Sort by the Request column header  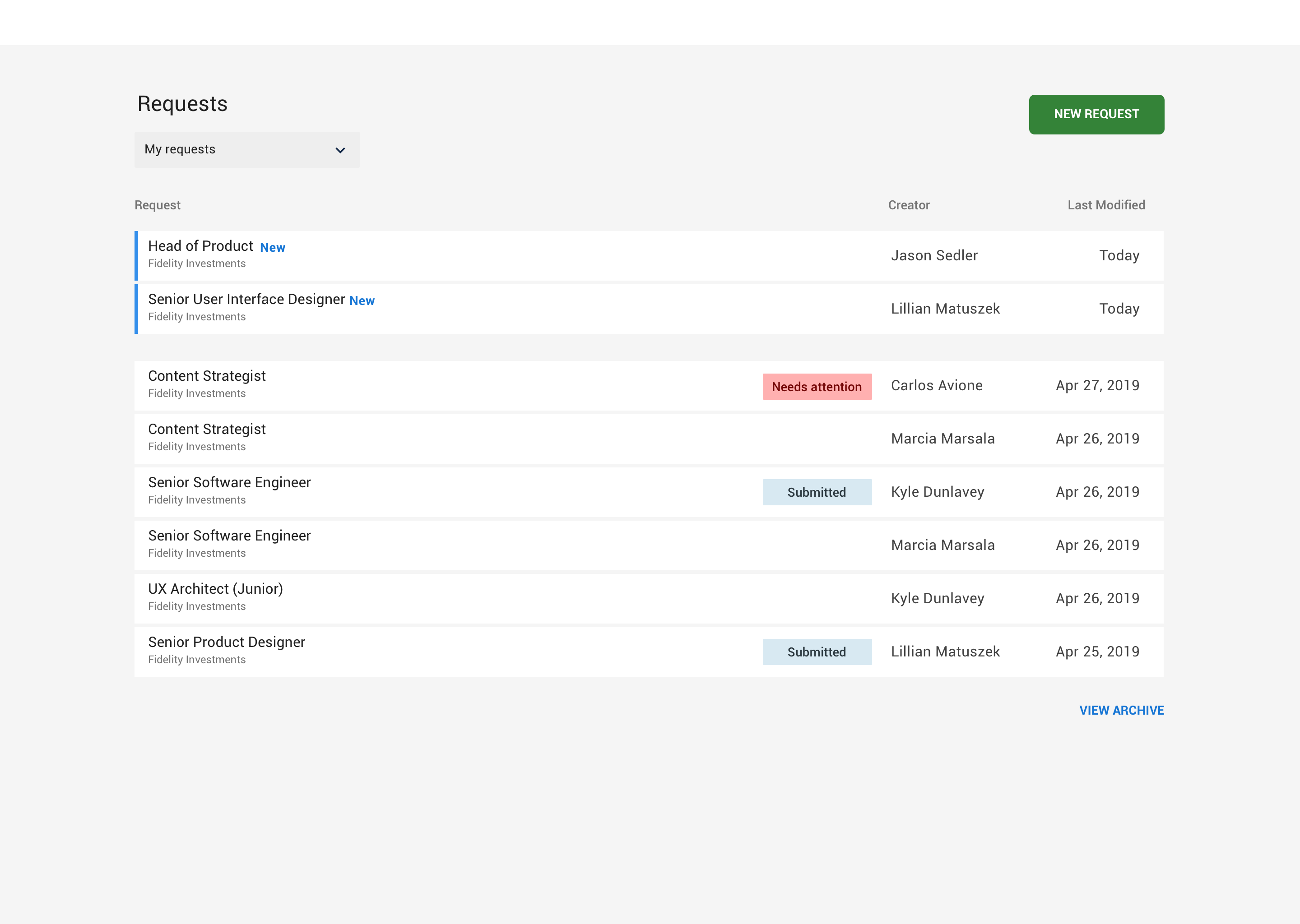tap(157, 205)
